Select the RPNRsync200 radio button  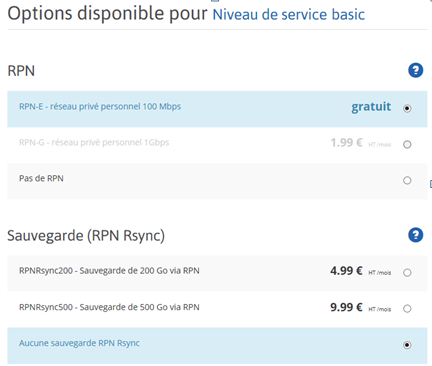407,273
